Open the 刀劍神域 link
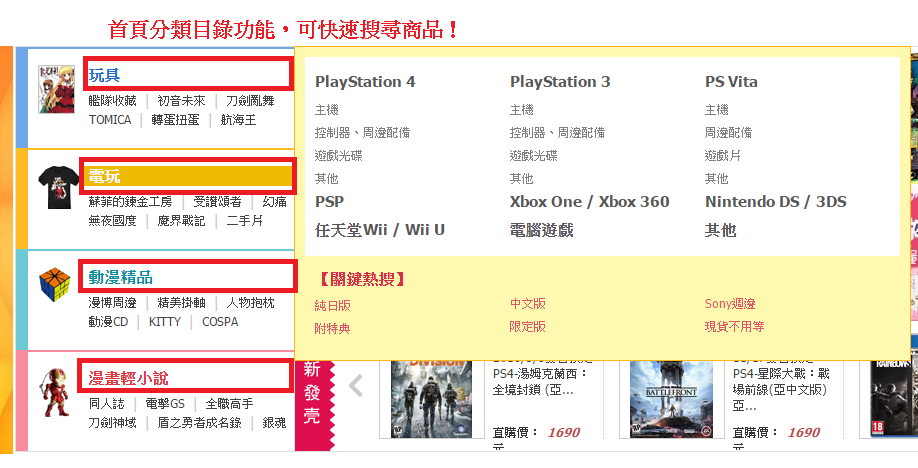Screen dimensions: 918x468 click(x=112, y=422)
